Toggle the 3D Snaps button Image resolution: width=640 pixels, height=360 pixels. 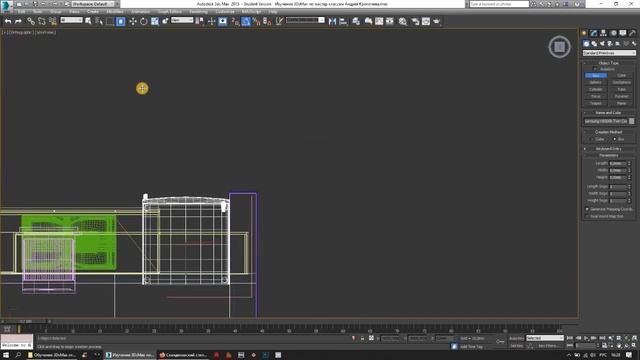click(x=235, y=21)
